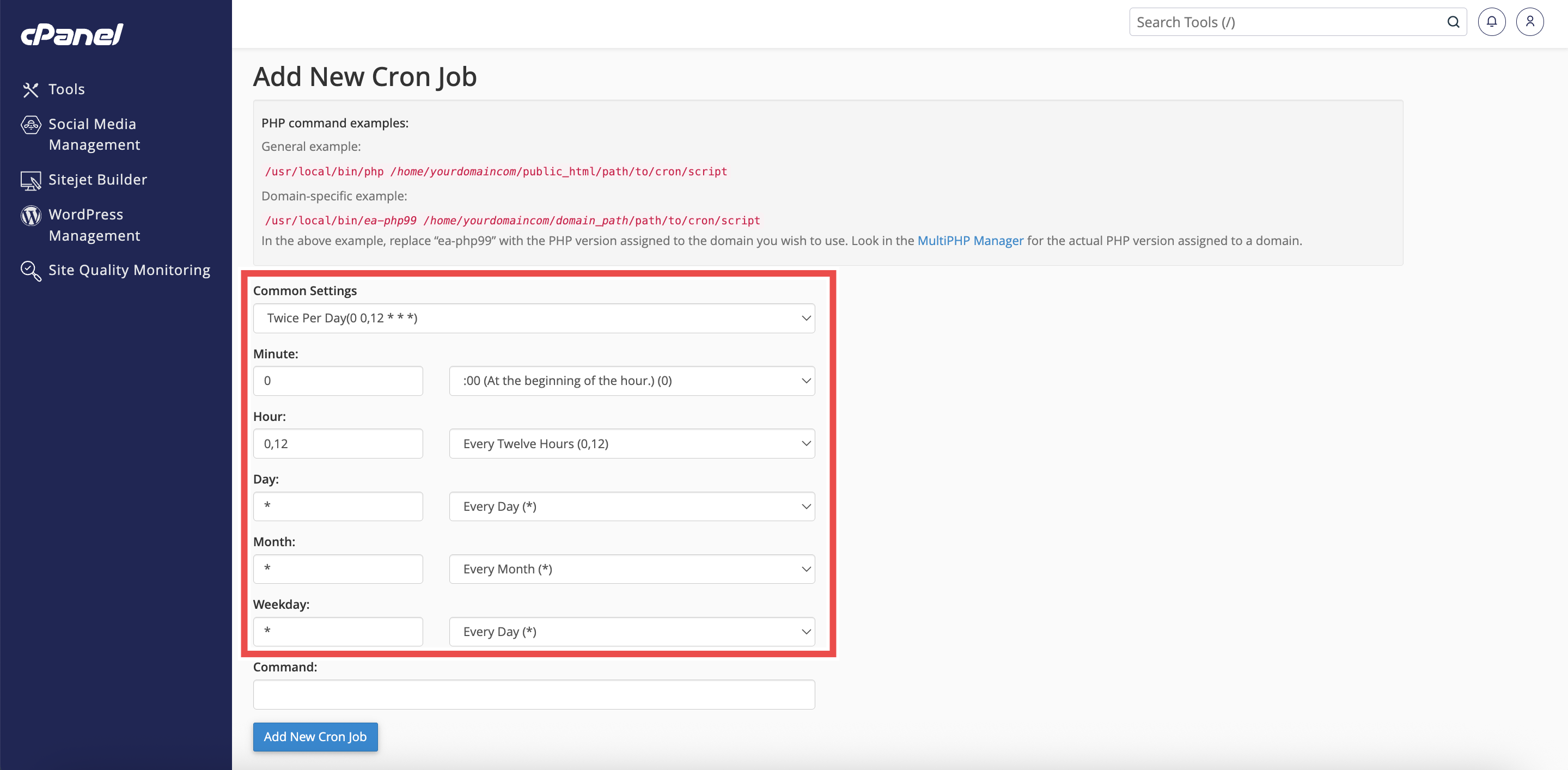Open Sitejet Builder from the sidebar
This screenshot has height=770, width=1568.
click(97, 180)
